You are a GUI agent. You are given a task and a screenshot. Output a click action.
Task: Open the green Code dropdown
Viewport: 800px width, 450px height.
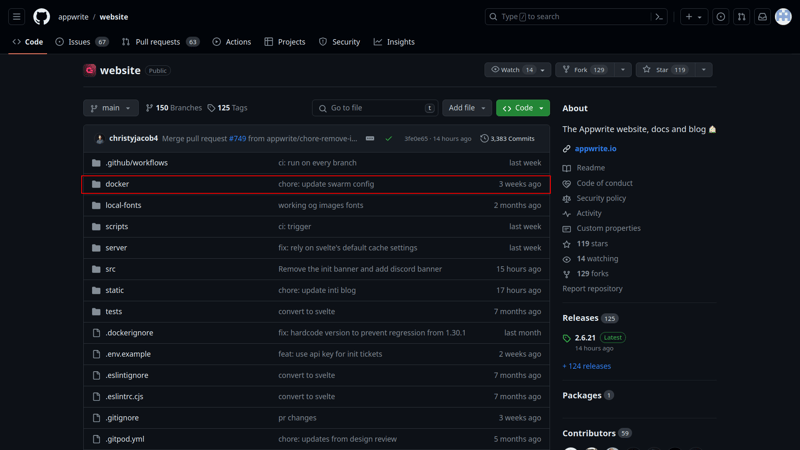522,108
